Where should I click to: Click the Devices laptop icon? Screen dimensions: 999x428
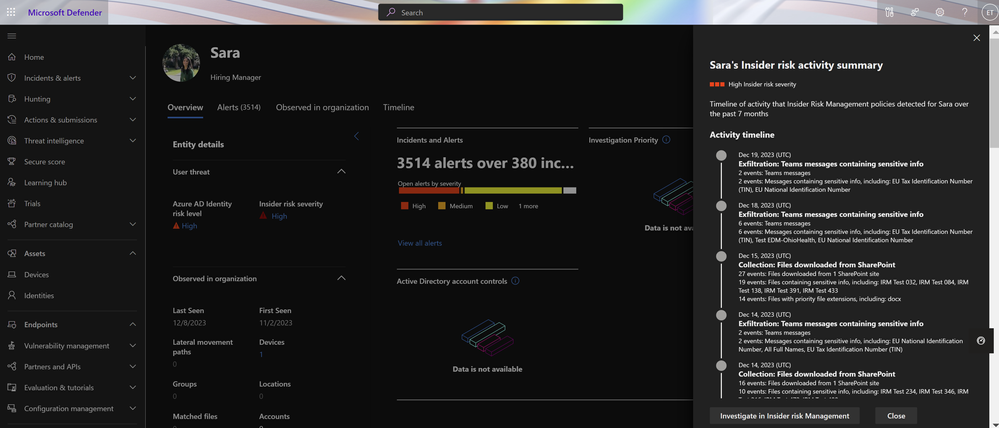tap(11, 275)
